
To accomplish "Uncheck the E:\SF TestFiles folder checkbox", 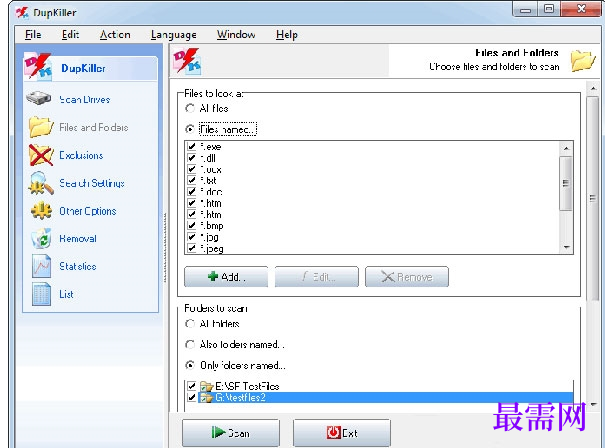I will (191, 386).
